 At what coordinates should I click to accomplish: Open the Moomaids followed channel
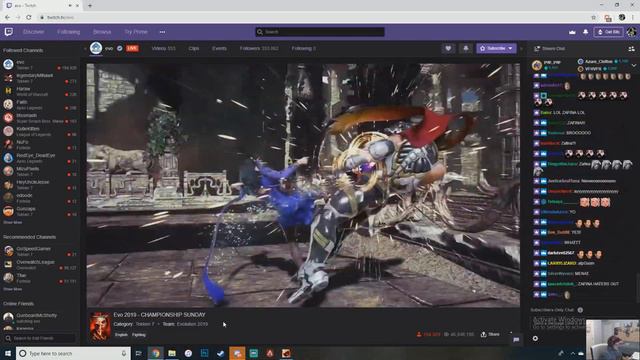40,118
